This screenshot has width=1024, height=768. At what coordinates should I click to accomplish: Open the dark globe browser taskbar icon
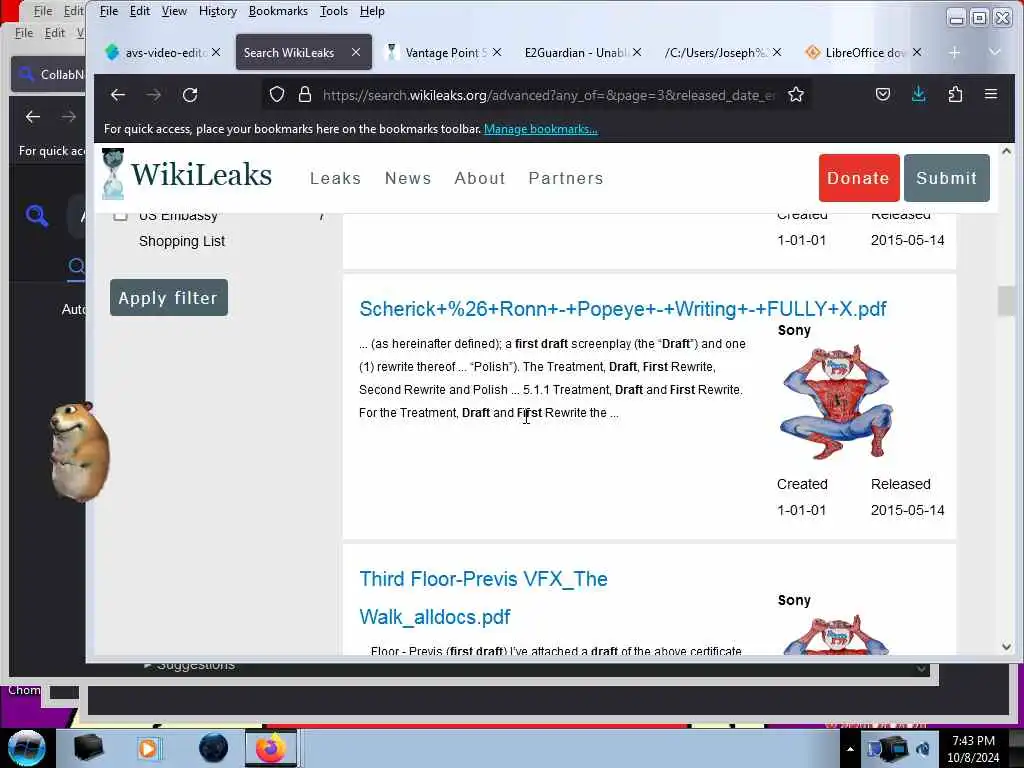[x=213, y=748]
